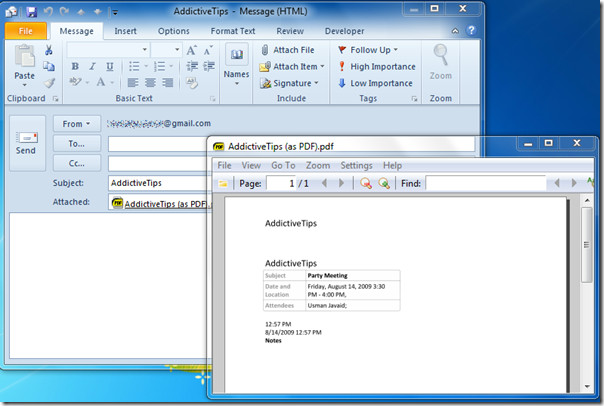604x406 pixels.
Task: Open the Settings menu in the PDF viewer
Action: 356,165
